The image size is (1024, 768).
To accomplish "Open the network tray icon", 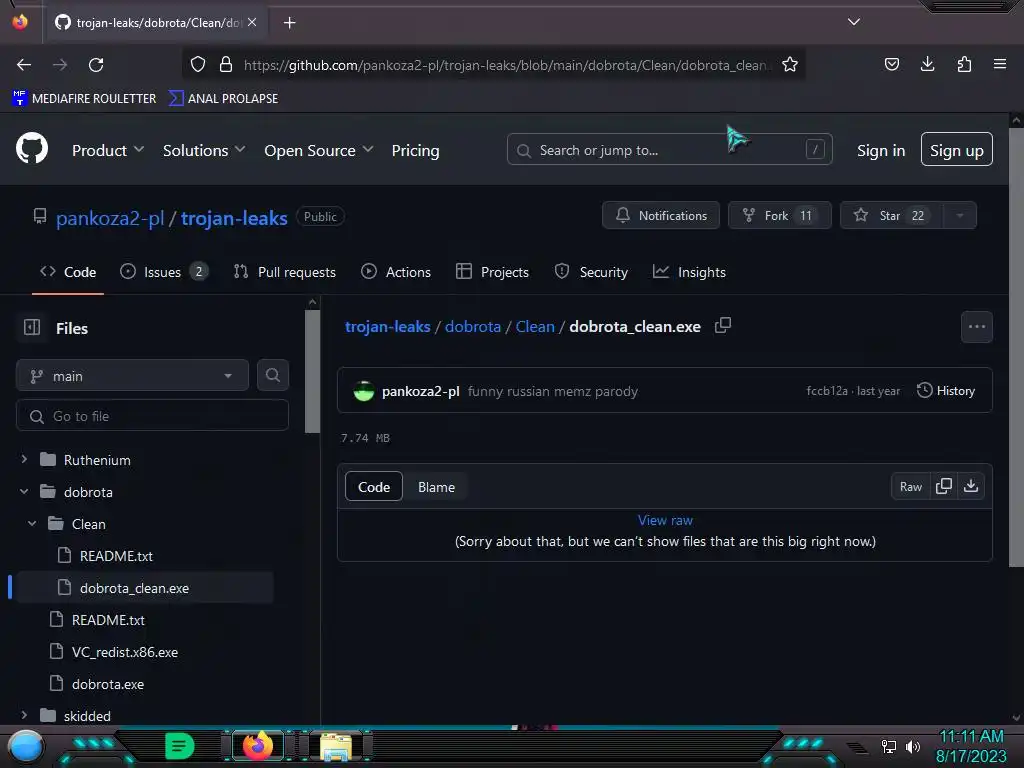I will (x=888, y=746).
